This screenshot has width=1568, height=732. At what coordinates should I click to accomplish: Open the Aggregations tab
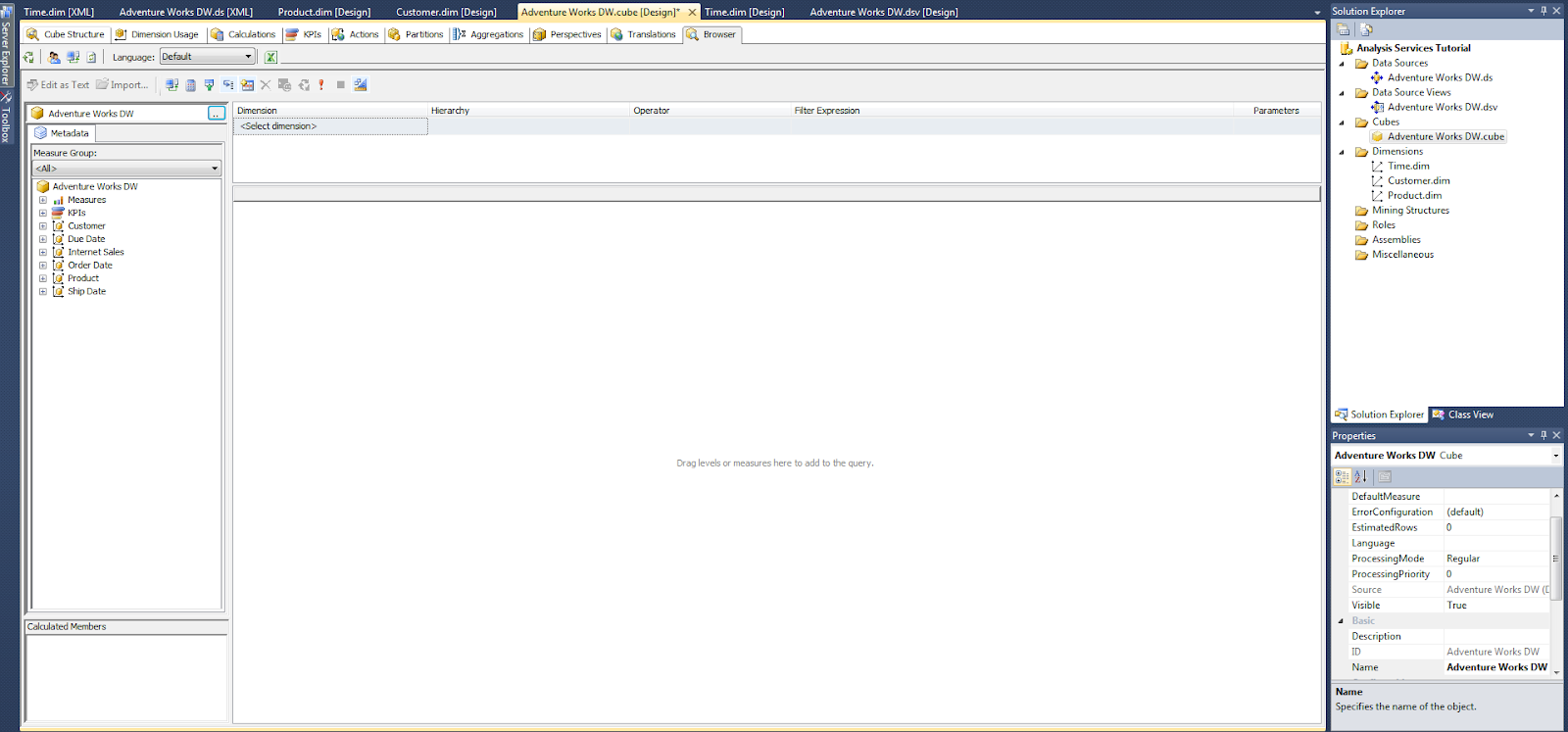[x=488, y=34]
